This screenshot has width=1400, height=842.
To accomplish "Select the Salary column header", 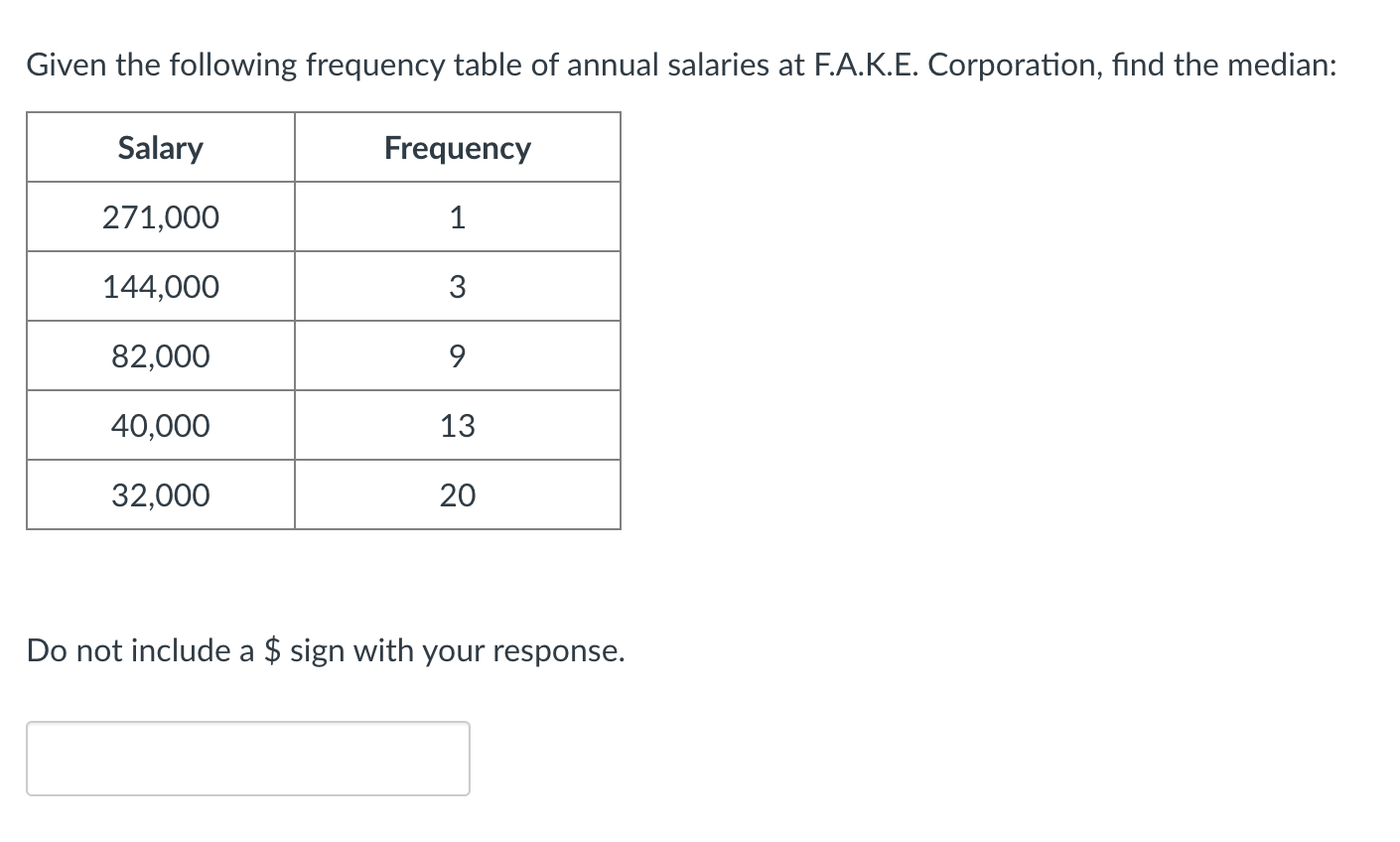I will click(x=160, y=147).
